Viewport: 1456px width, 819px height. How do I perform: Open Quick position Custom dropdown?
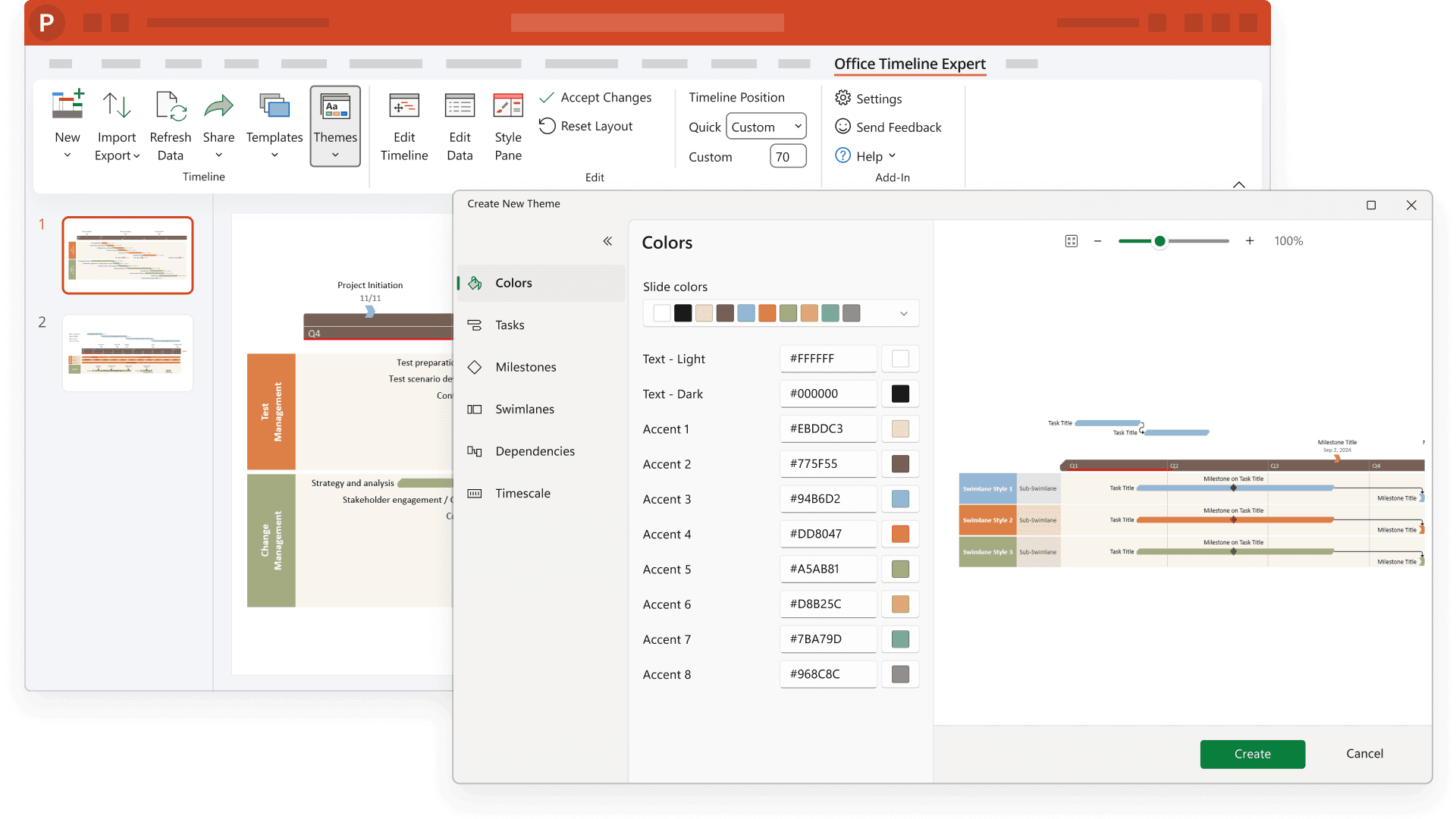[766, 127]
